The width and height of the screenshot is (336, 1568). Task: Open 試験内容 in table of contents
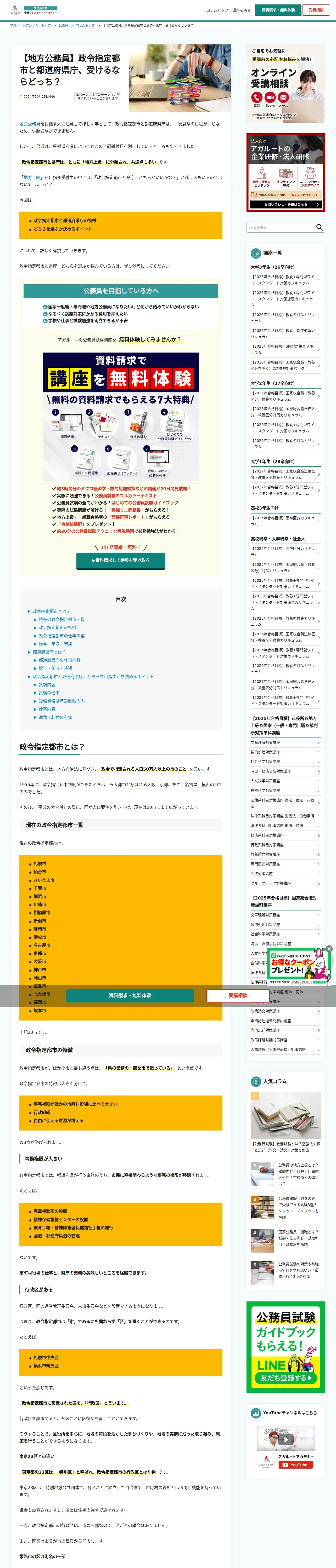coord(47,685)
